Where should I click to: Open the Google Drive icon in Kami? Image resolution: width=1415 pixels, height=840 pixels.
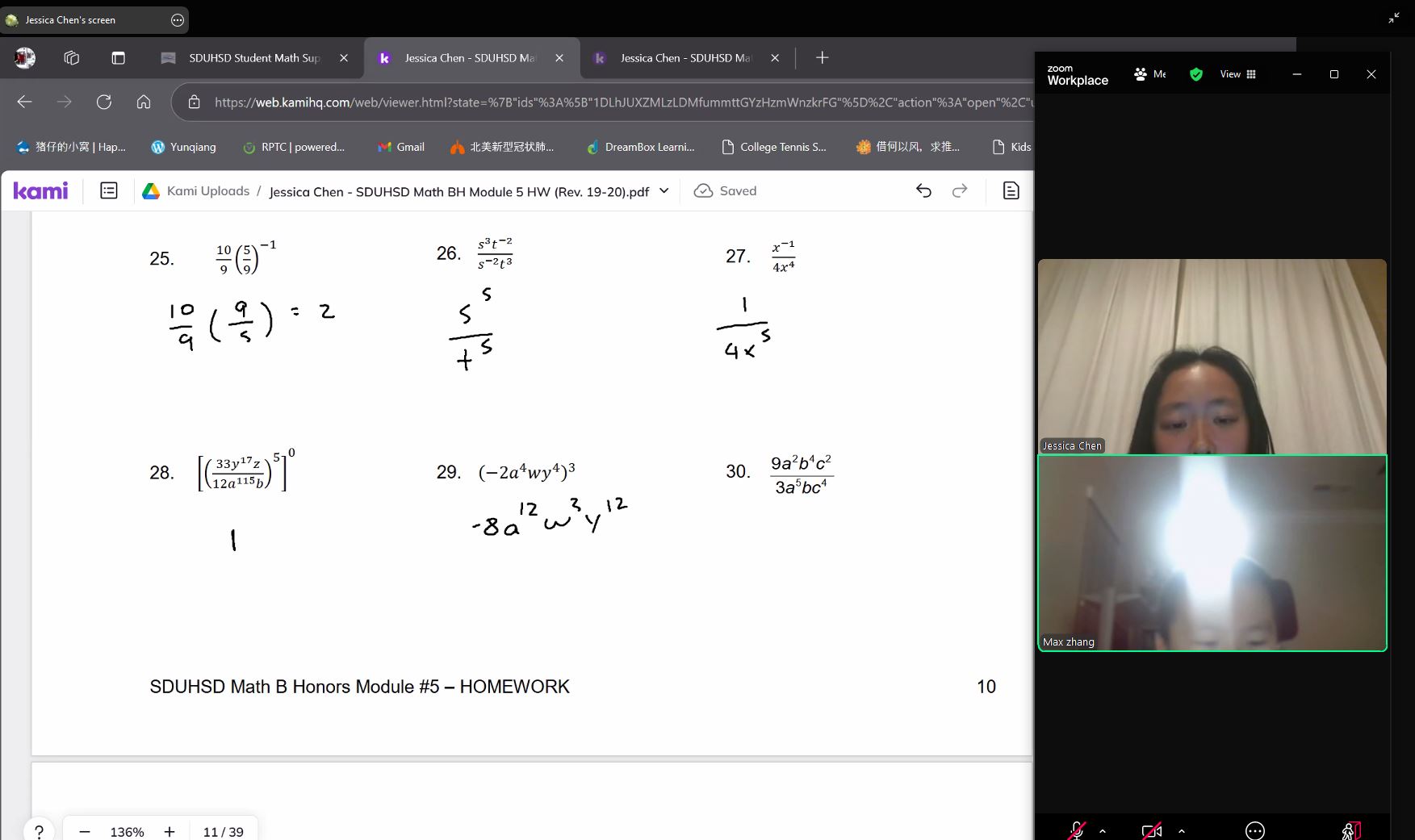[x=151, y=191]
